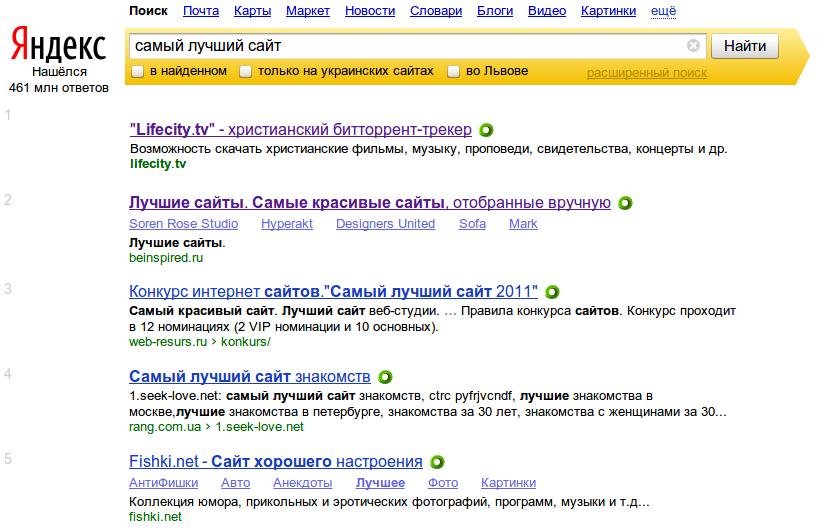The image size is (822, 531).
Task: Open the Лучшее sitelink
Action: pyautogui.click(x=380, y=483)
